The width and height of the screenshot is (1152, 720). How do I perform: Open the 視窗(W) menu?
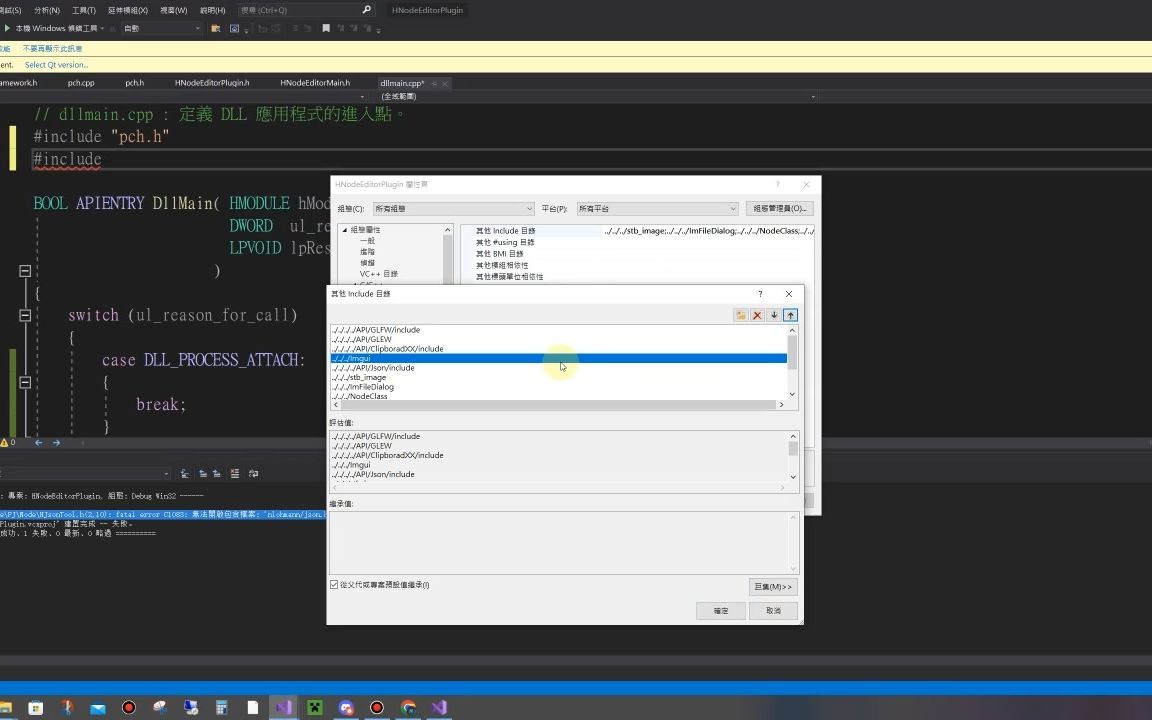pos(173,10)
